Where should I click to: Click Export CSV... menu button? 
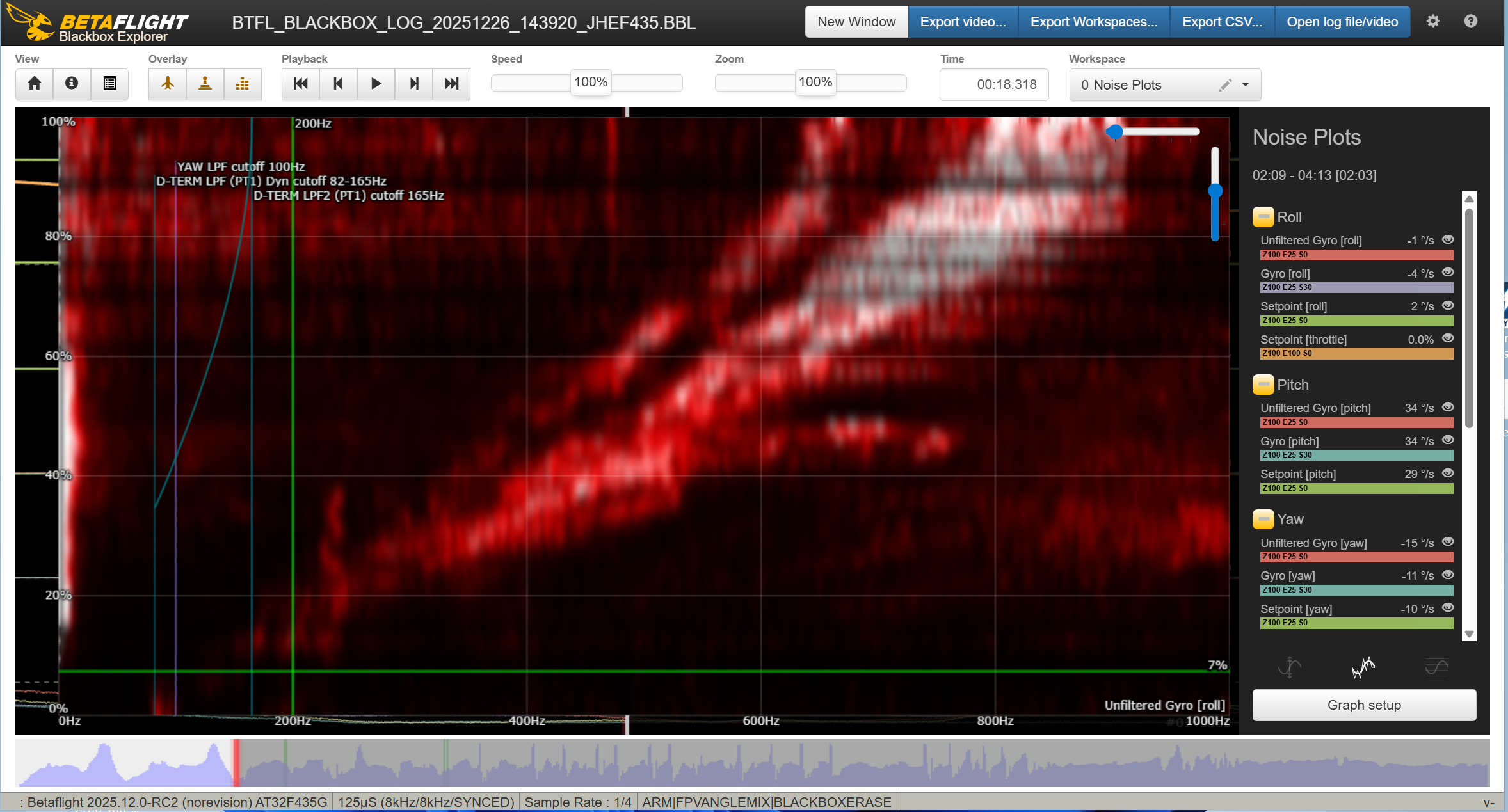click(1221, 22)
